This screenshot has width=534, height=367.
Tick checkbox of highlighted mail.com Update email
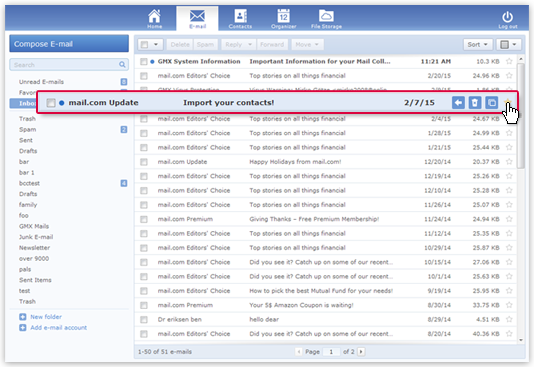pos(51,102)
